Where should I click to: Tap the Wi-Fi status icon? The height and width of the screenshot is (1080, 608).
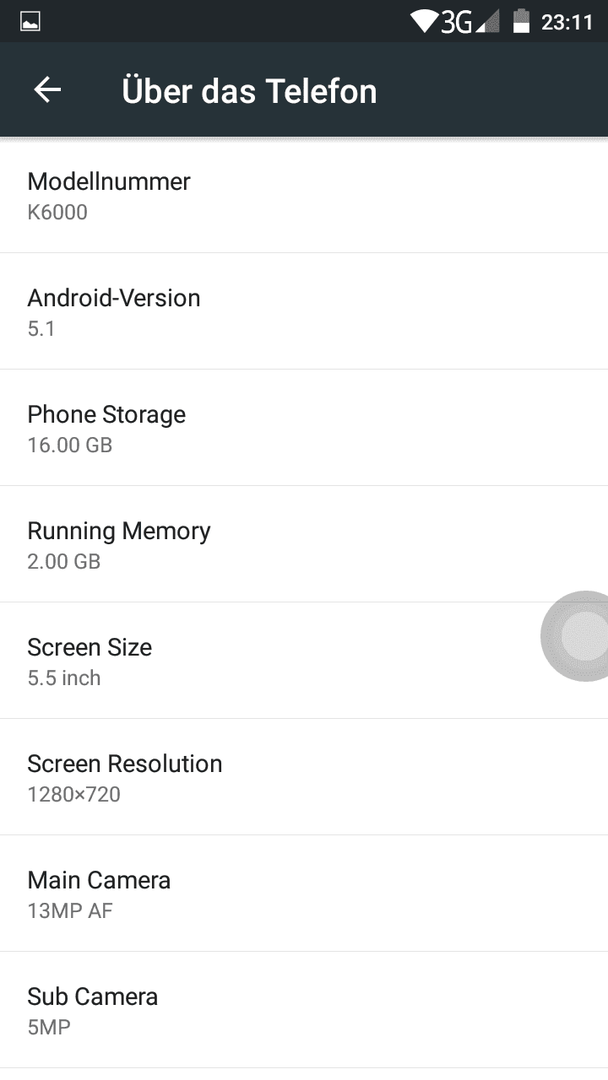click(x=425, y=21)
